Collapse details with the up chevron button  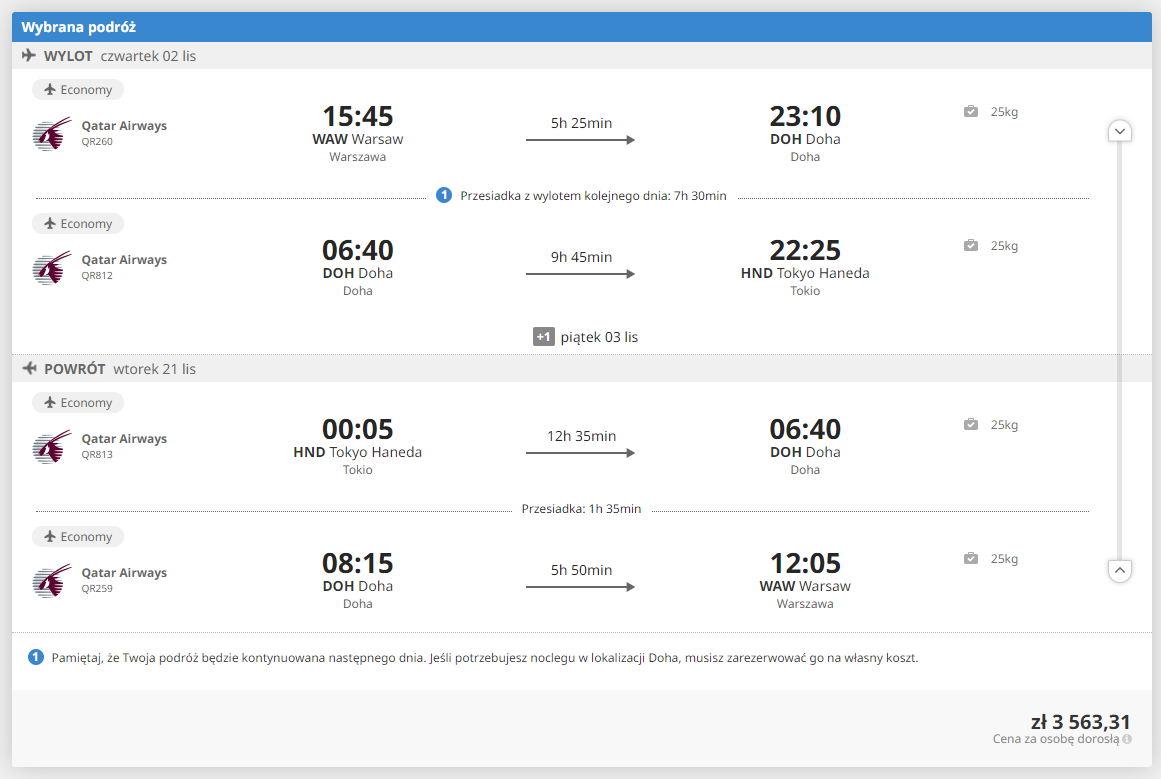1120,570
